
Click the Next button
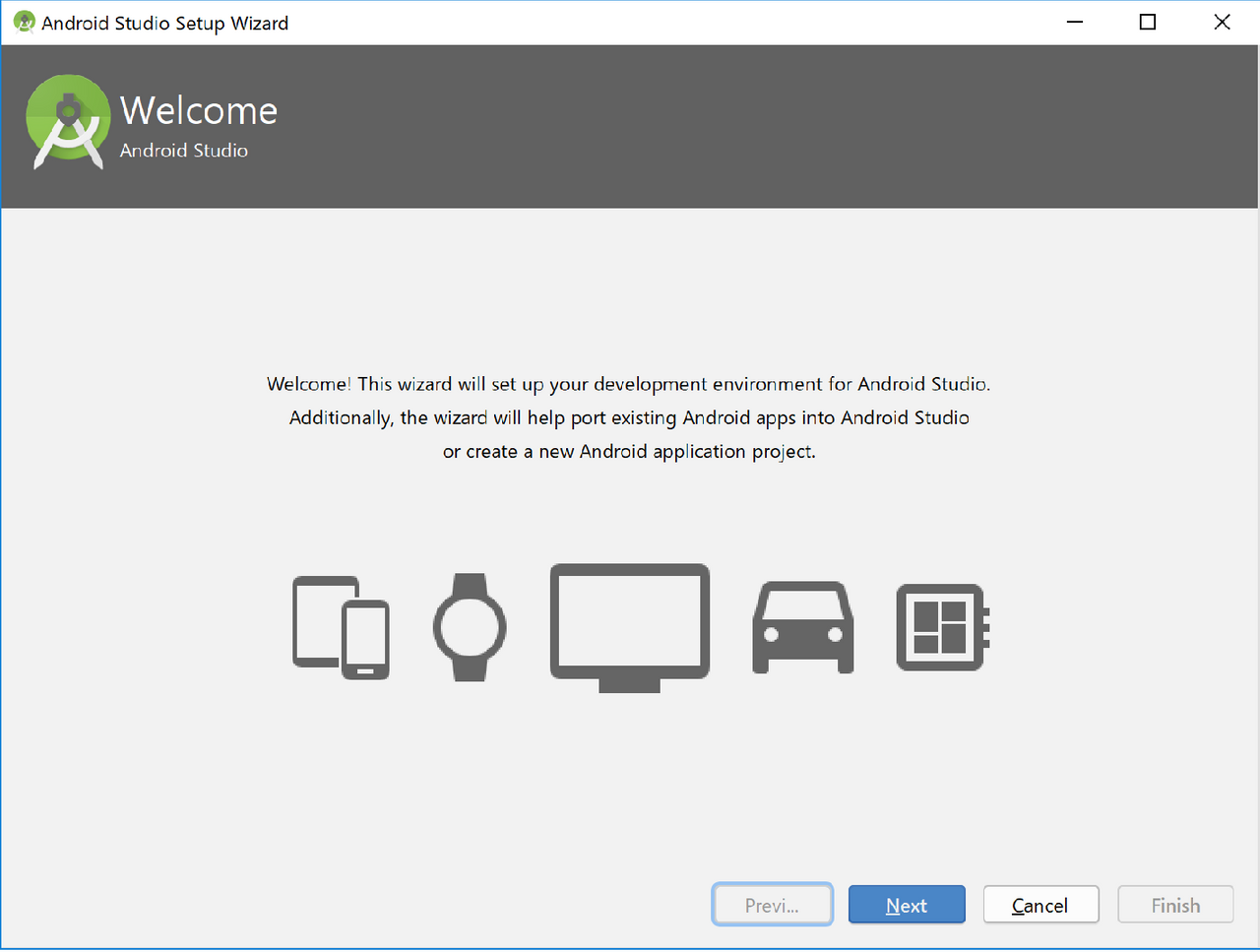click(x=907, y=905)
